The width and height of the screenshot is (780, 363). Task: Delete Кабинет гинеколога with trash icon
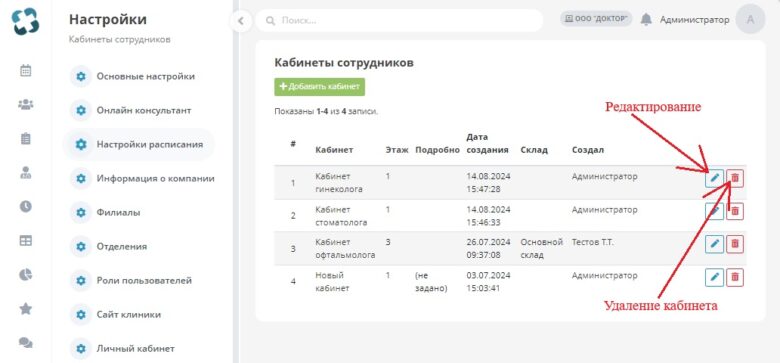[x=735, y=178]
